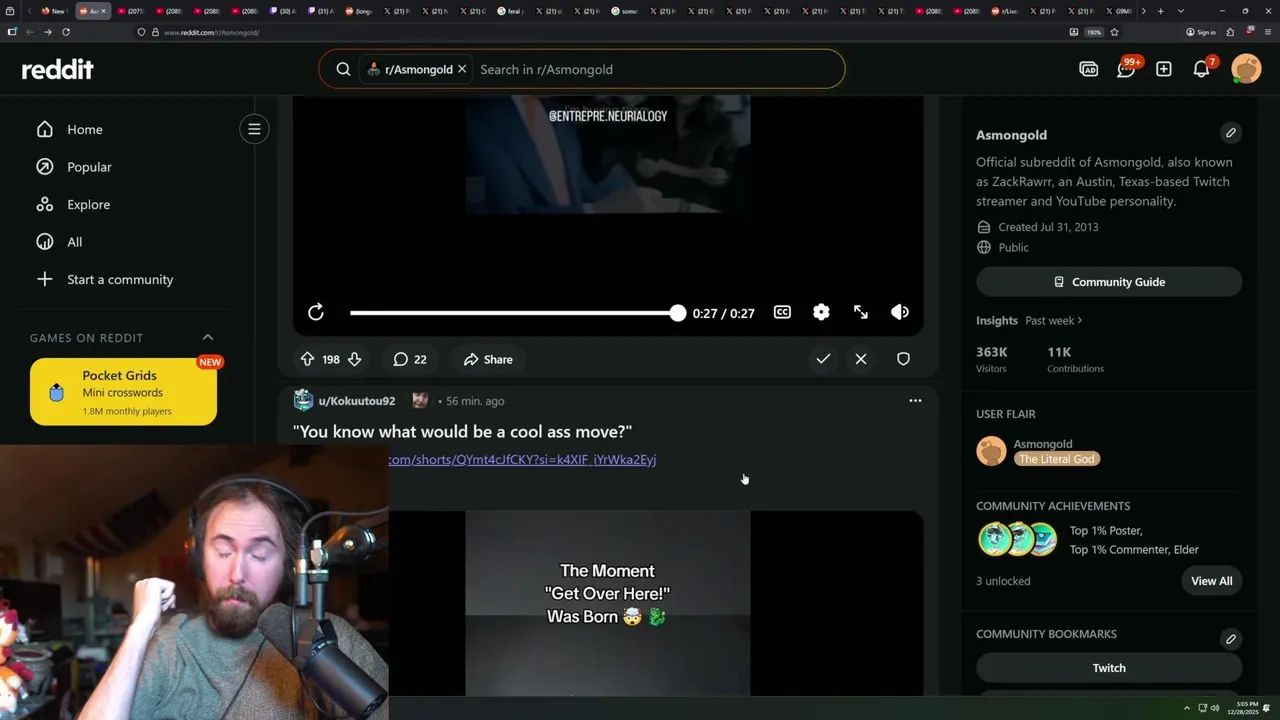Downvote the post with 198 votes

coord(354,359)
